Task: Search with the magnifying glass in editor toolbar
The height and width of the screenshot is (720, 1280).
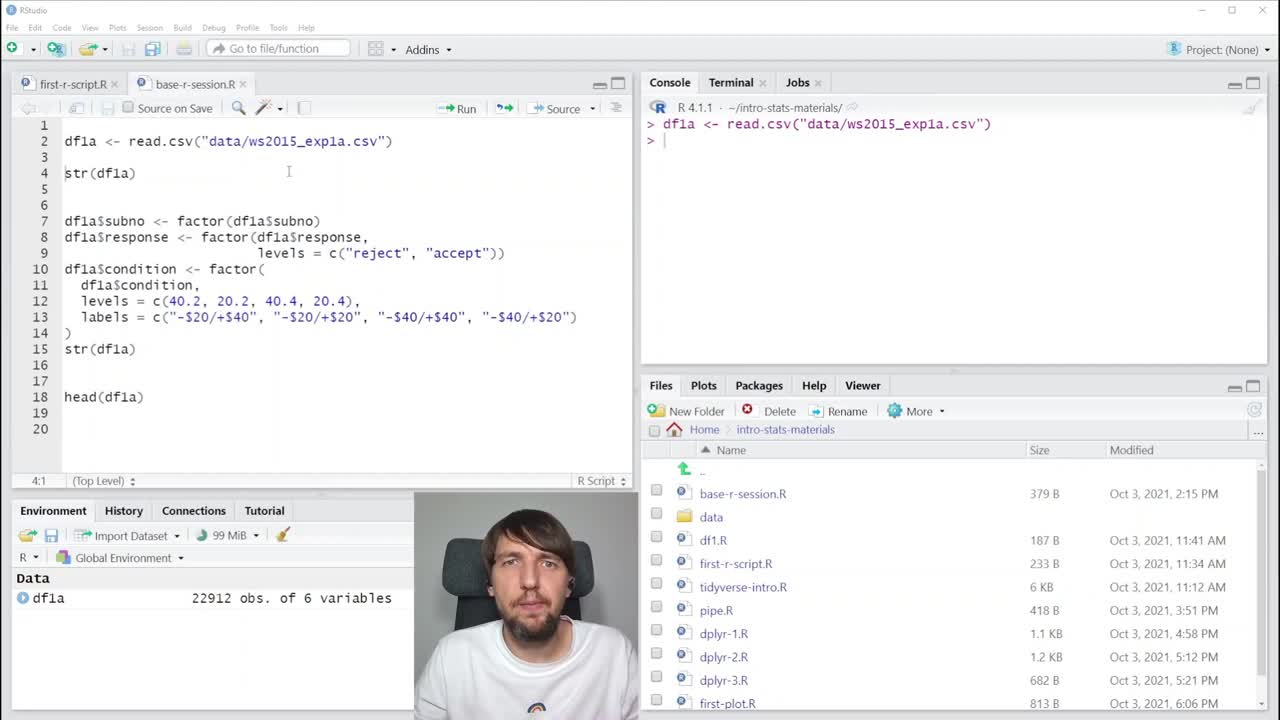Action: 240,107
